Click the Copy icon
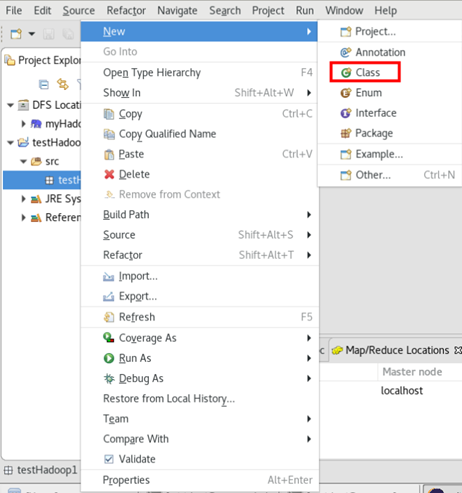 pyautogui.click(x=109, y=114)
